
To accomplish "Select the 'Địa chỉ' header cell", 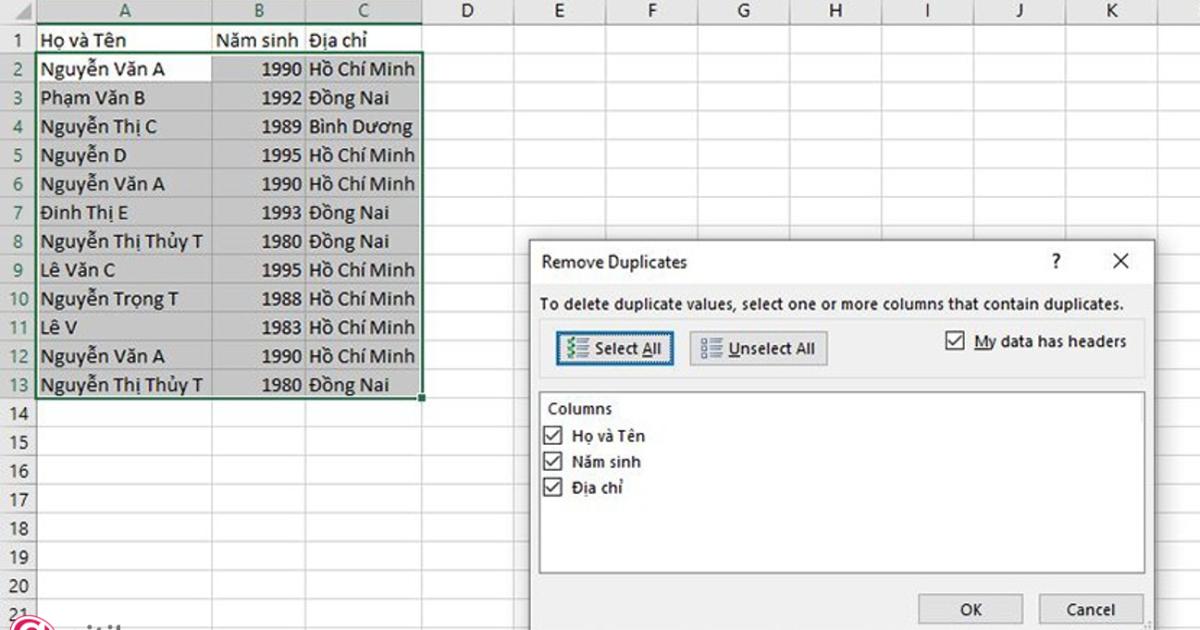I will (363, 40).
